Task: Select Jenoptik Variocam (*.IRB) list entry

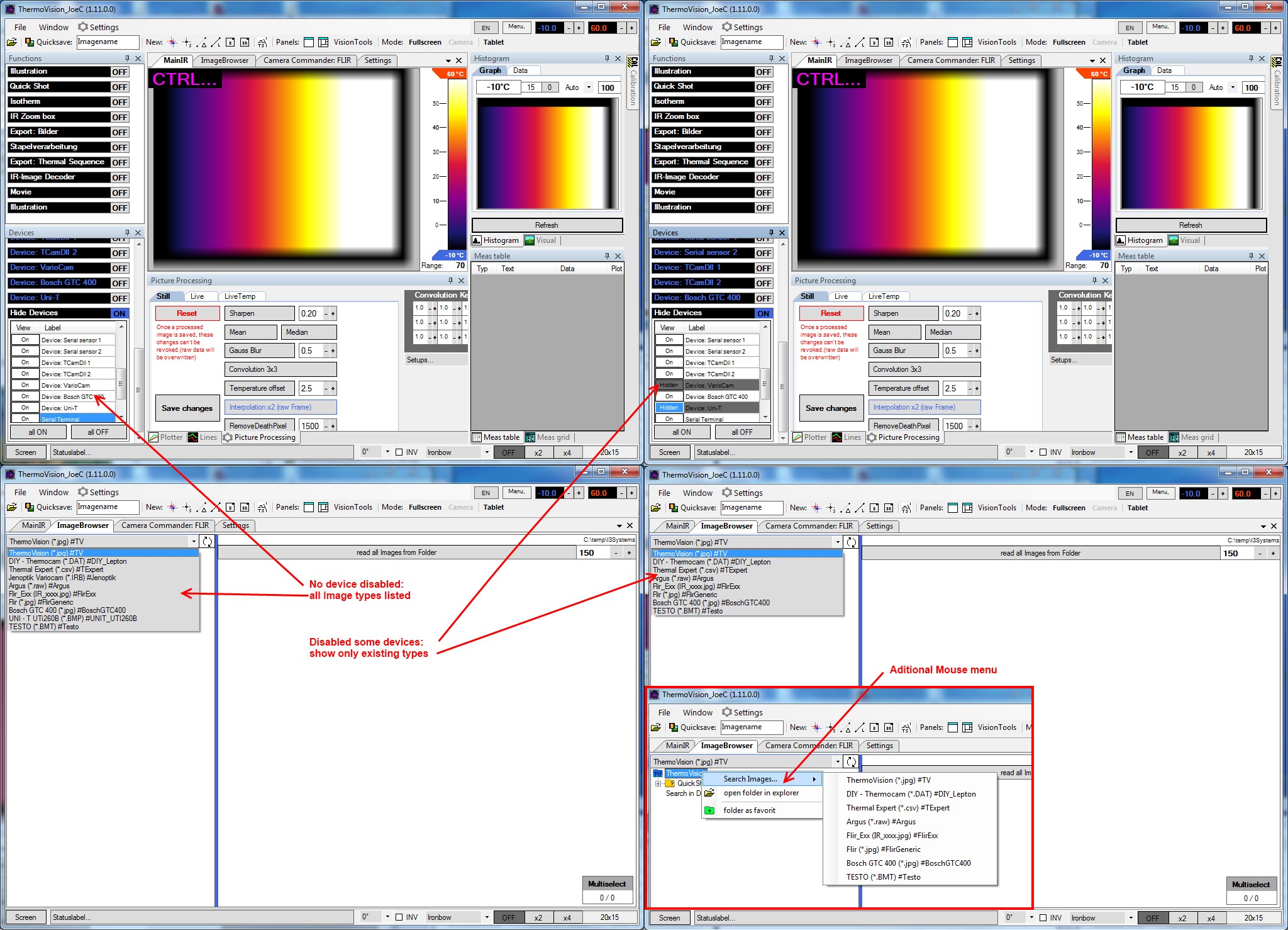Action: 62,578
